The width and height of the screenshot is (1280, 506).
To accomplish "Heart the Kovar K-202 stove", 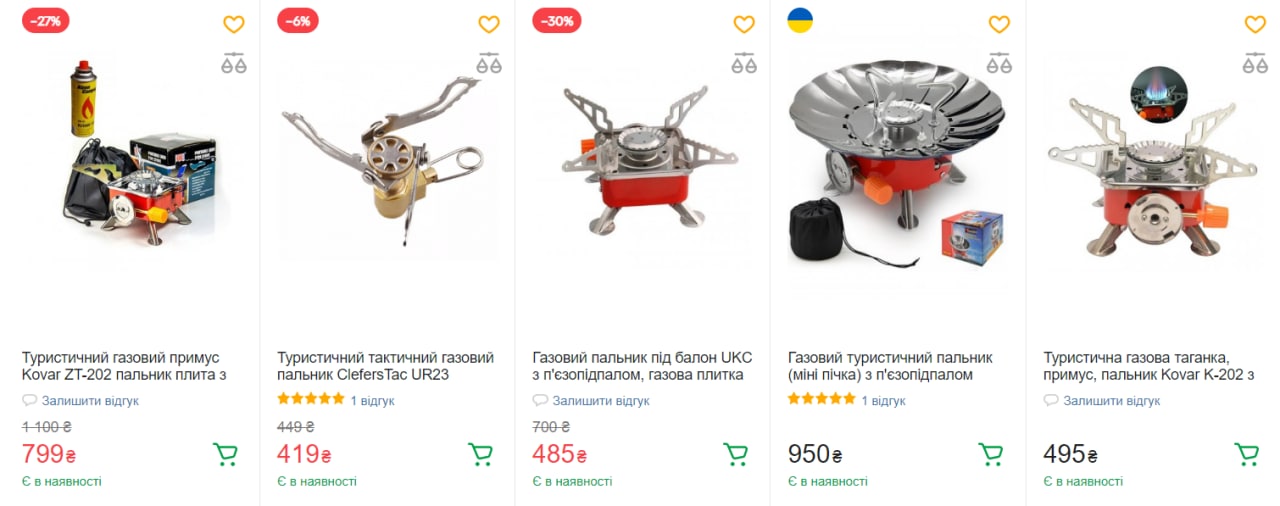I will point(1255,24).
